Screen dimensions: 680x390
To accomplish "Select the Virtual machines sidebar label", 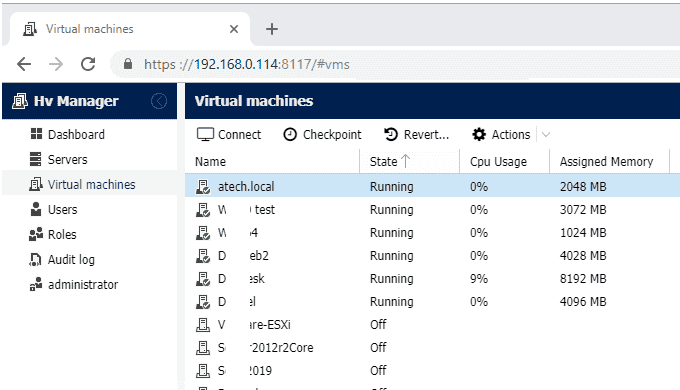I will pos(92,184).
